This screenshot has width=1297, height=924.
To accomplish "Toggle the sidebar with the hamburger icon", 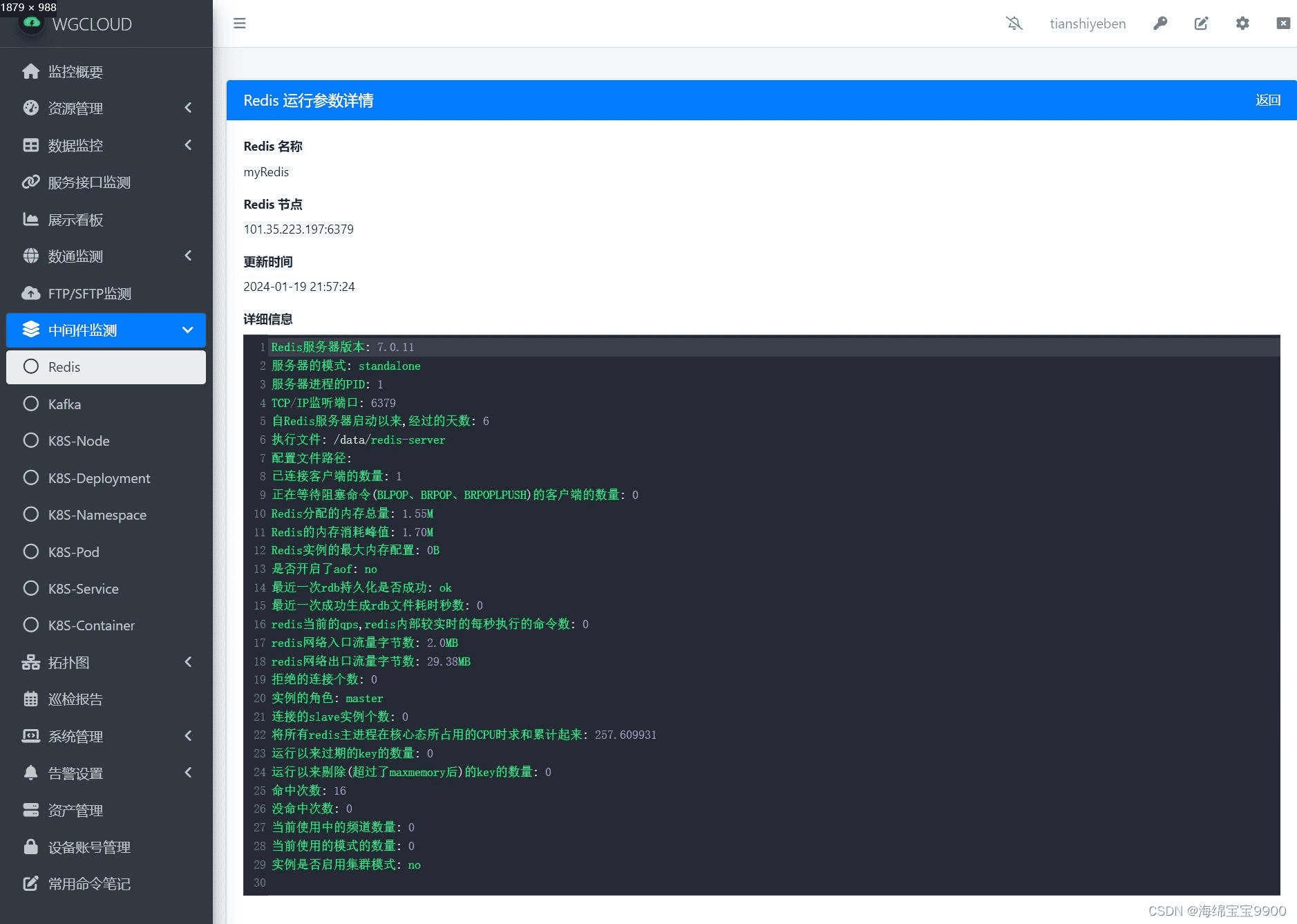I will (239, 23).
